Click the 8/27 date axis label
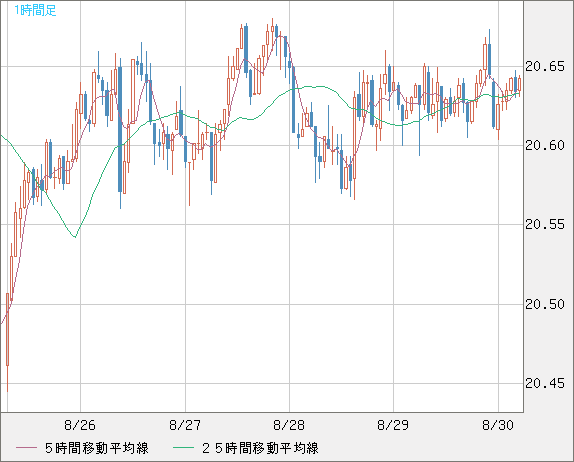574x462 pixels. click(185, 425)
